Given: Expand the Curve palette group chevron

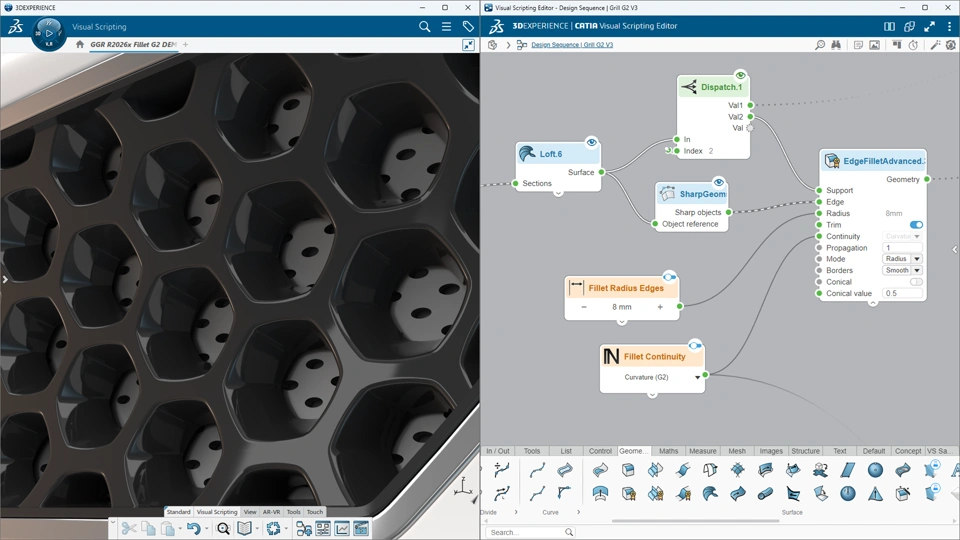Looking at the screenshot, I should (x=578, y=512).
